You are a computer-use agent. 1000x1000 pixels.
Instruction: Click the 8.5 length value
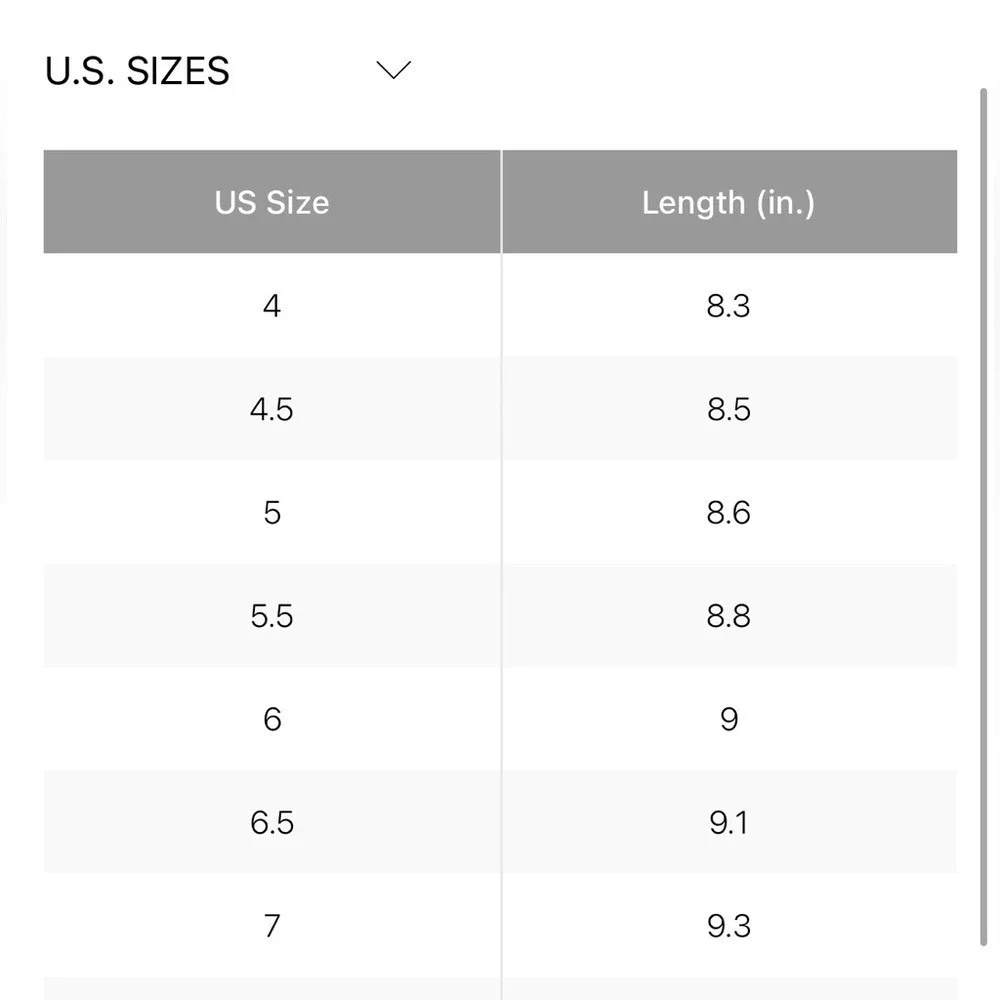point(728,409)
